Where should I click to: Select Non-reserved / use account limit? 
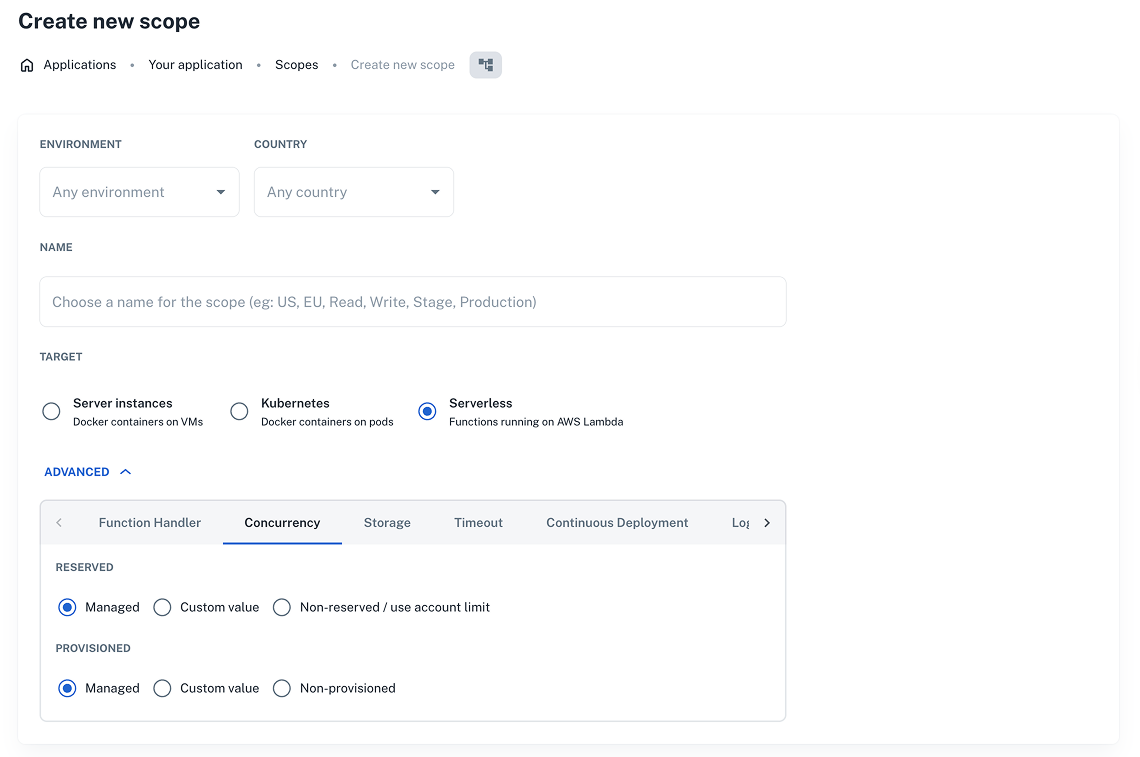[x=282, y=608]
